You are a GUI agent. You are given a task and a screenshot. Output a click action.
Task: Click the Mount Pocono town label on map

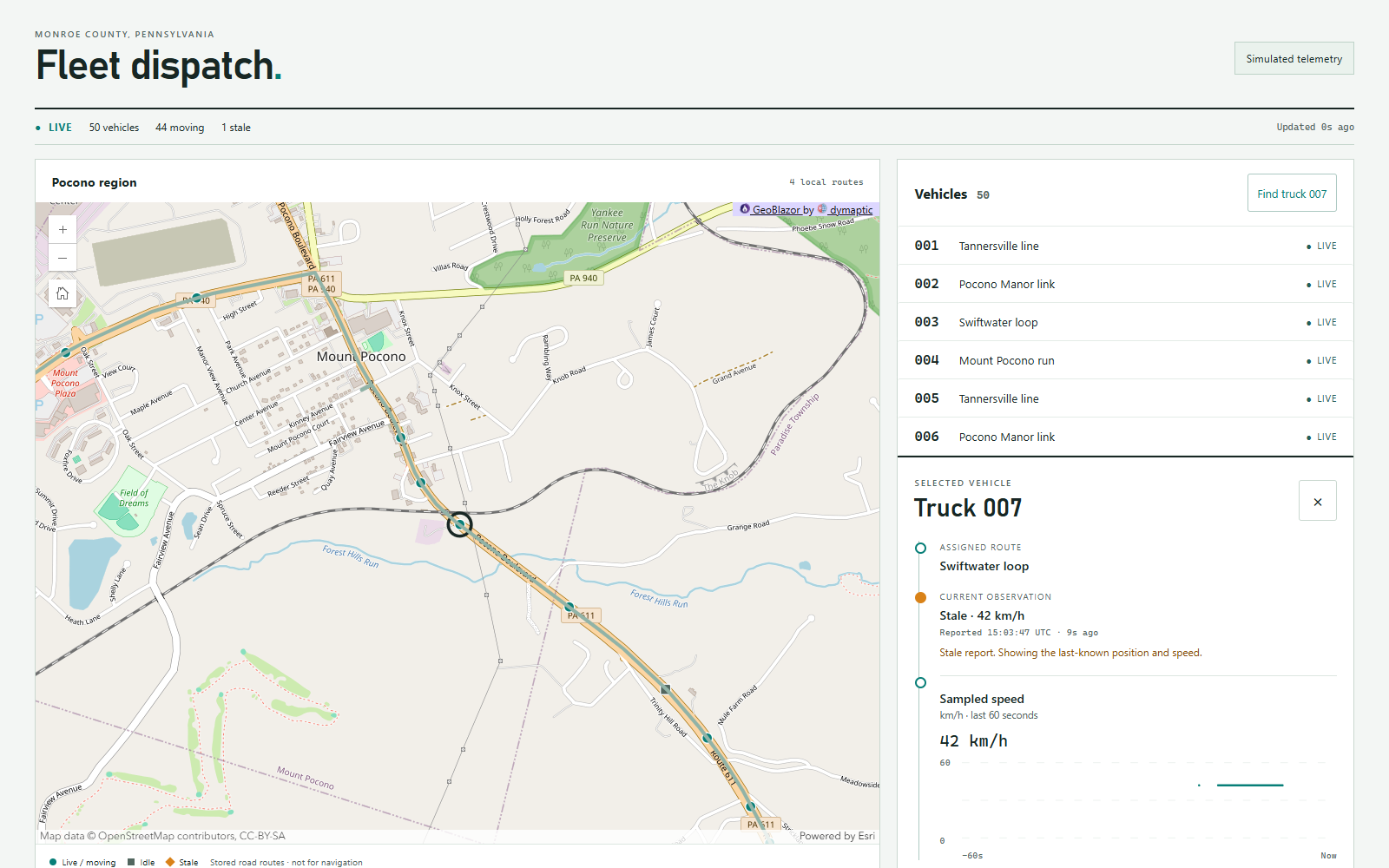(x=361, y=357)
